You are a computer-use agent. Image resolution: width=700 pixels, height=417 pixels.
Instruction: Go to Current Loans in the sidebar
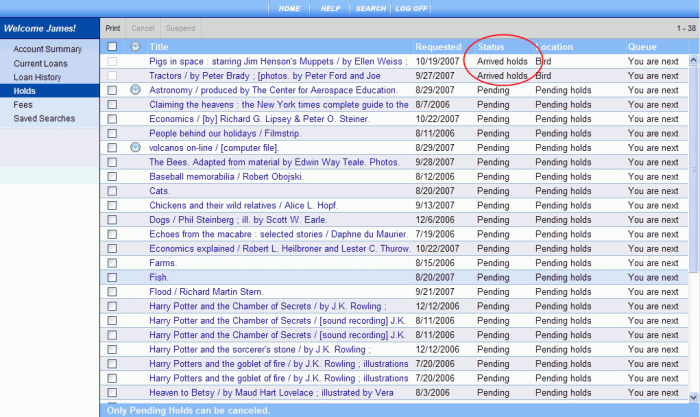[x=41, y=63]
